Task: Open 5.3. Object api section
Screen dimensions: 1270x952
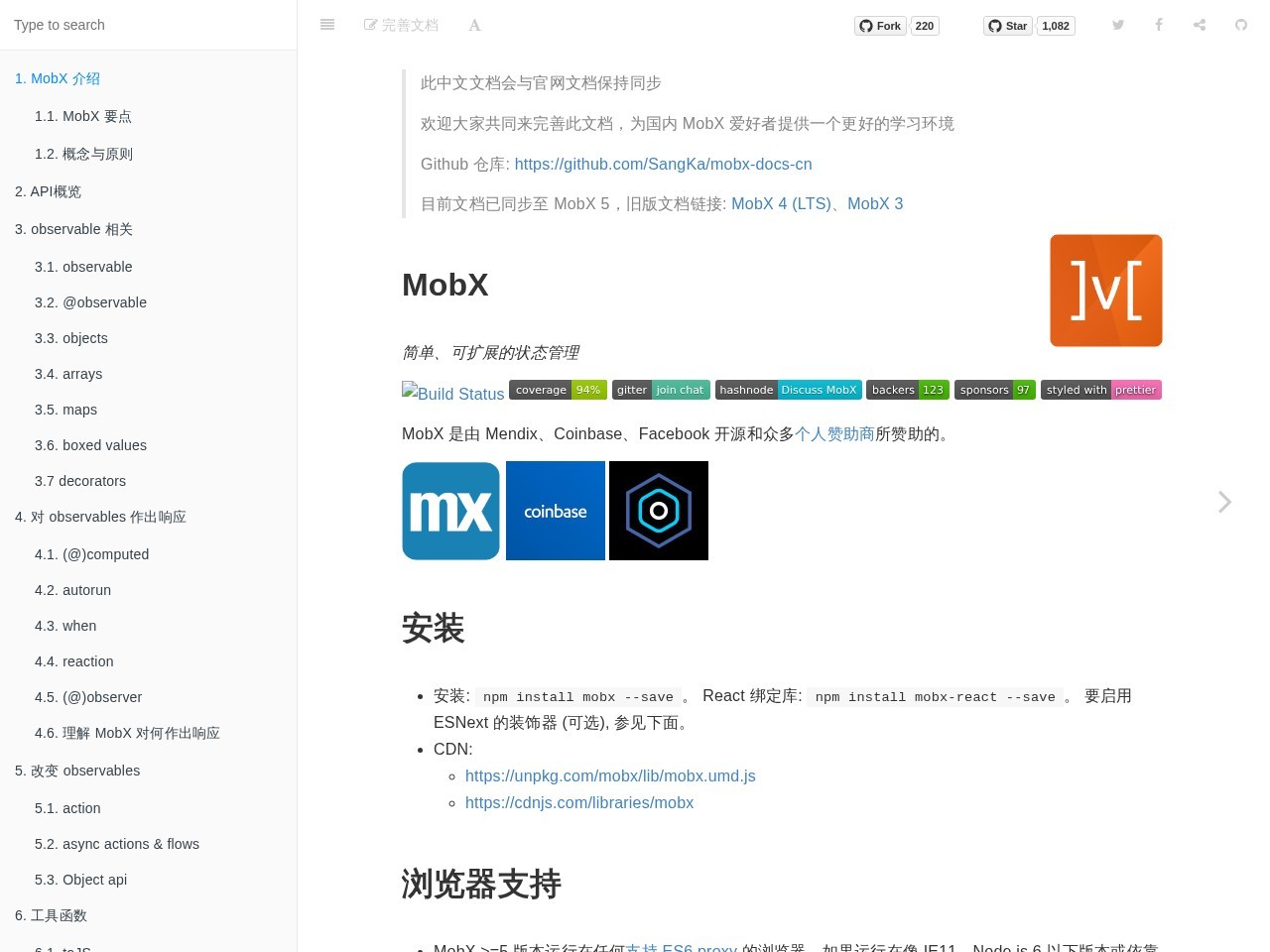Action: tap(149, 880)
